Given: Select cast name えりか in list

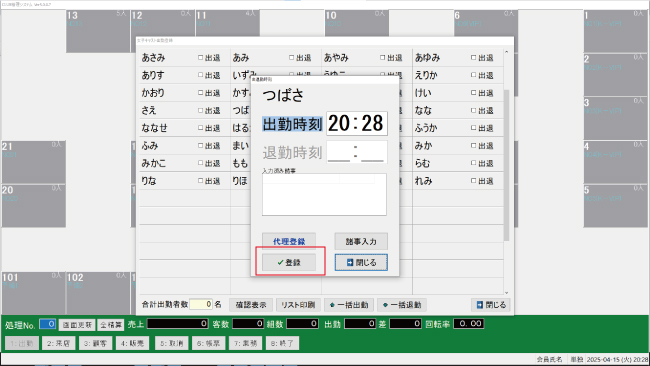Looking at the screenshot, I should [x=426, y=75].
